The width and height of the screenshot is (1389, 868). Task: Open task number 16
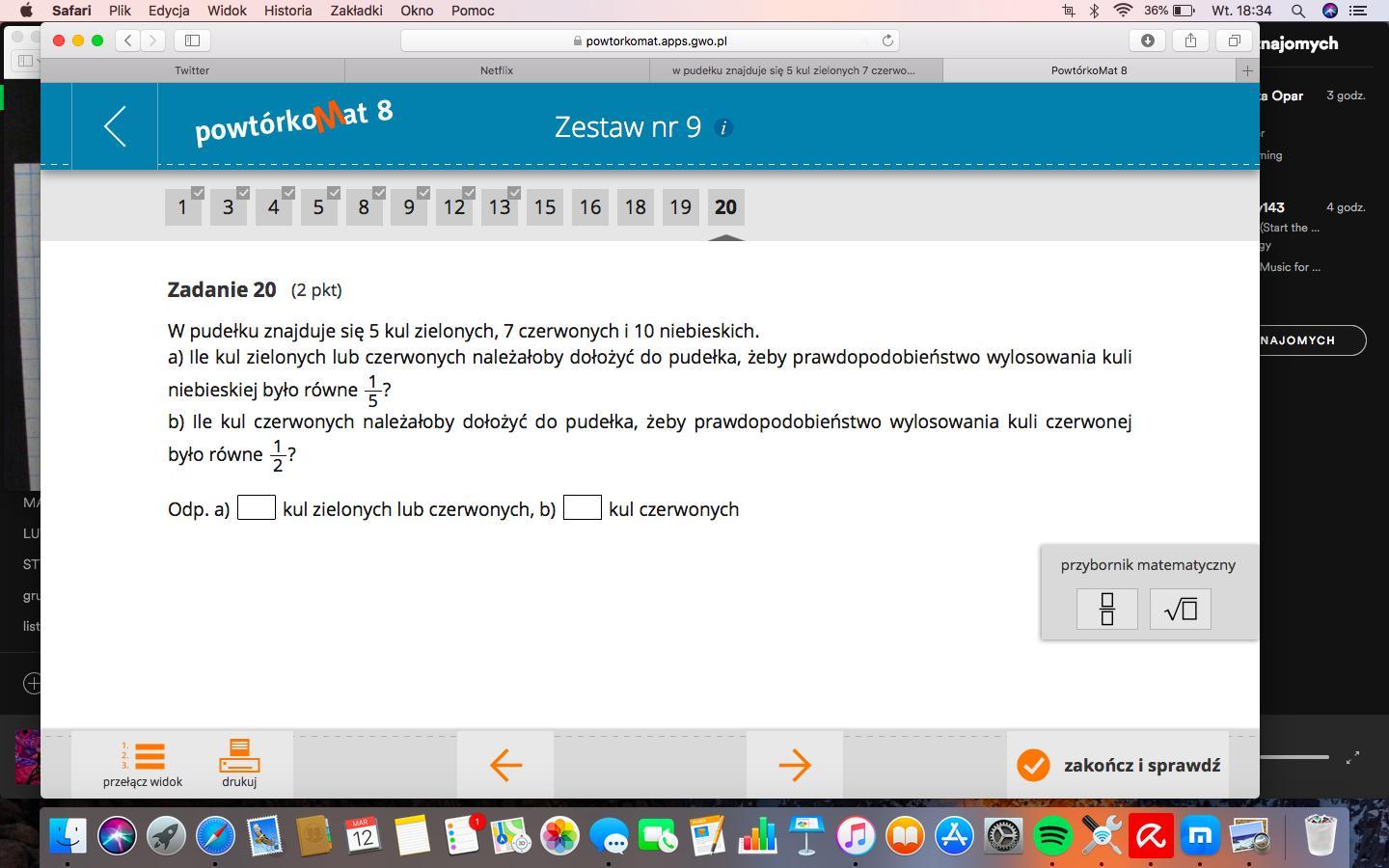point(589,206)
